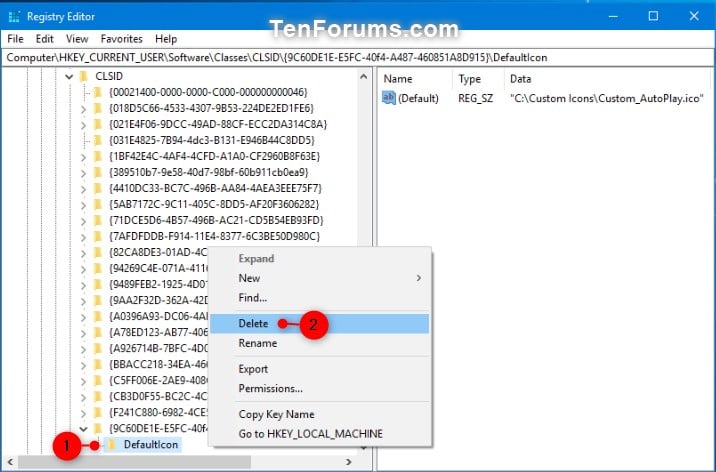This screenshot has height=472, width=716.
Task: Click the horizontal scroll left arrow
Action: point(10,462)
